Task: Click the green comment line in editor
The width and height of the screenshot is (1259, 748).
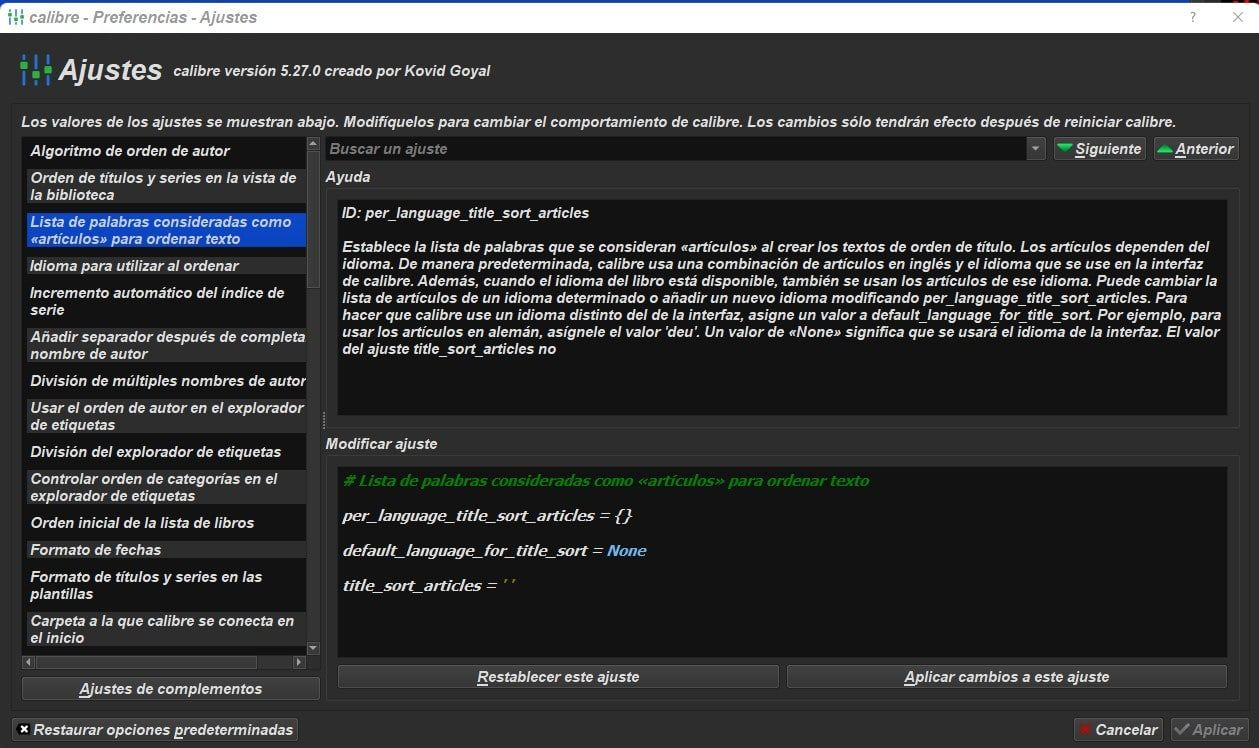Action: coord(606,481)
